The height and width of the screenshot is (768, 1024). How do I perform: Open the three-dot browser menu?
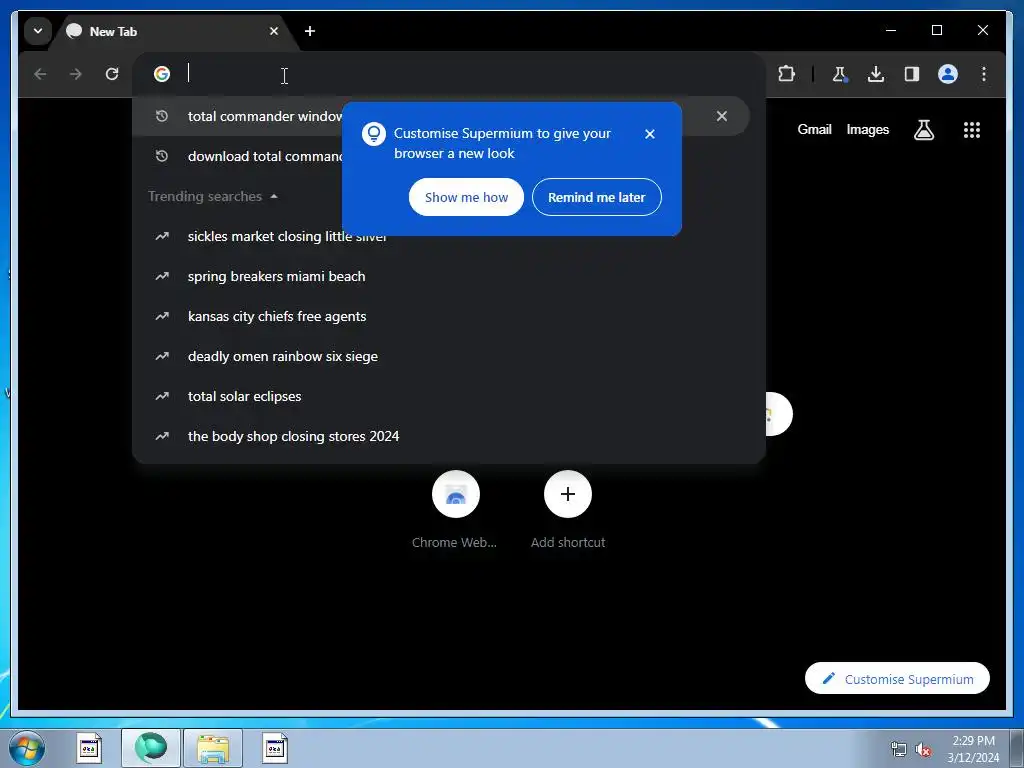[x=984, y=74]
